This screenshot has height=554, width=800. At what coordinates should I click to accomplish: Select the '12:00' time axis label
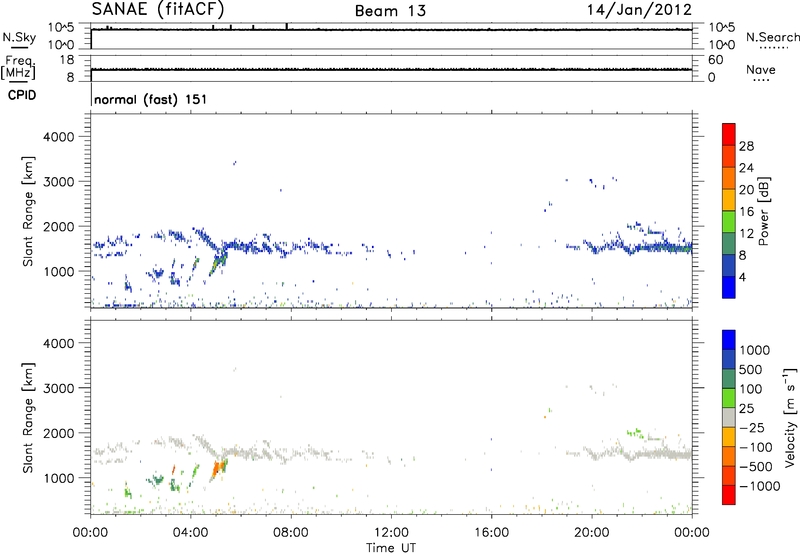(391, 533)
